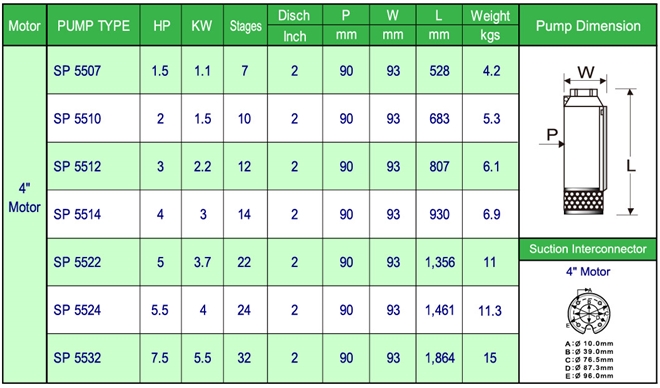This screenshot has height=388, width=660.
Task: Select the SP 5507 pump type cell
Action: pyautogui.click(x=93, y=70)
